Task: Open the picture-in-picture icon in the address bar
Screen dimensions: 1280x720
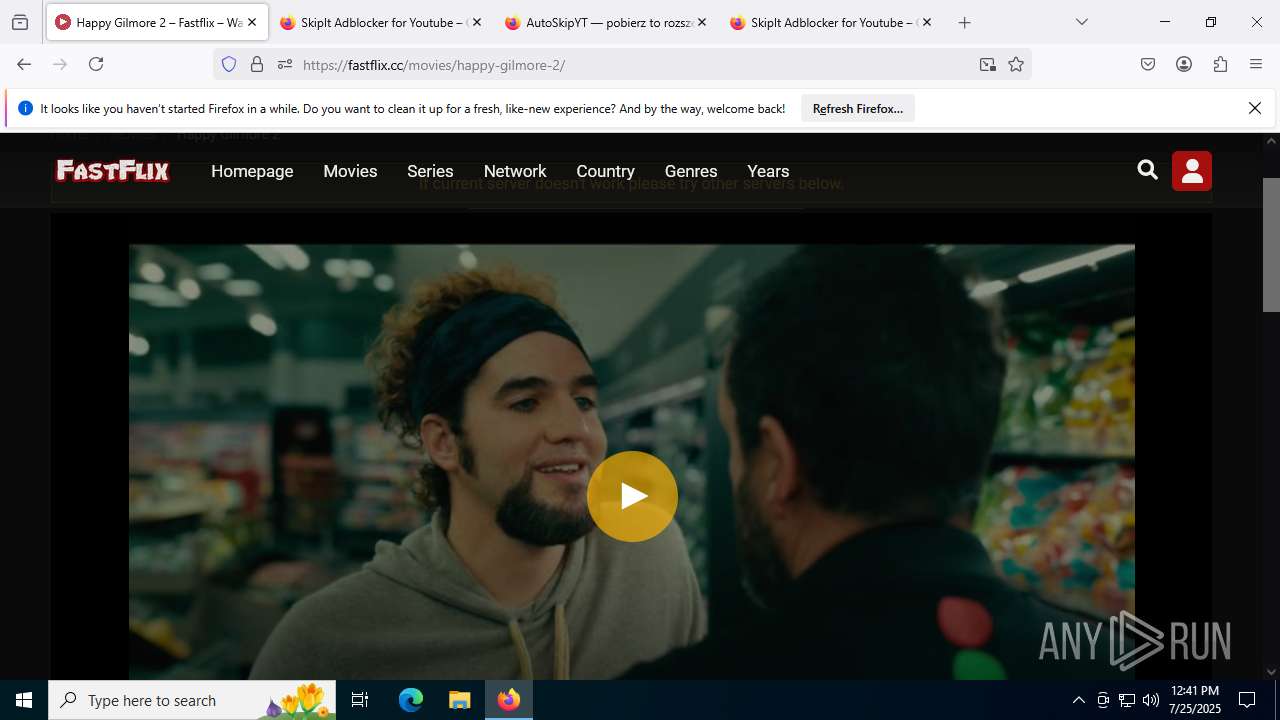Action: tap(987, 64)
